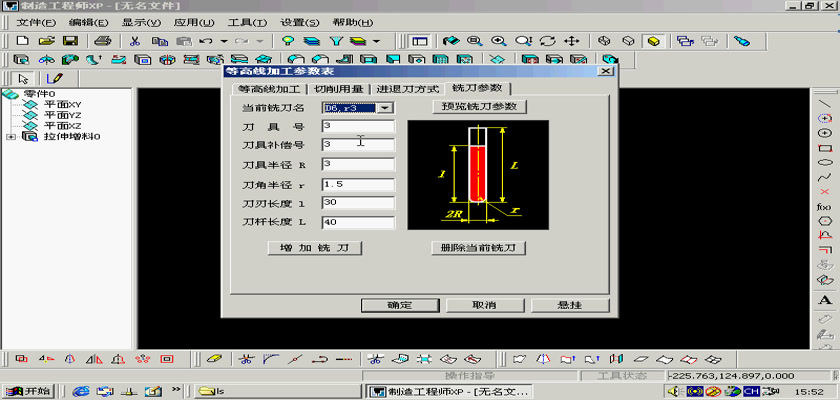Expand quick launch overflow chevron
The width and height of the screenshot is (840, 400).
tap(175, 388)
